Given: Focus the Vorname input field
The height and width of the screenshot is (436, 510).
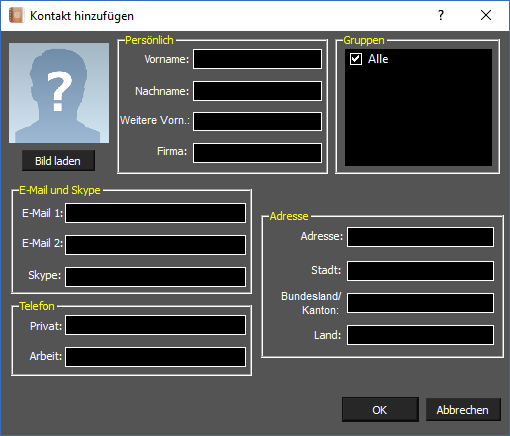Looking at the screenshot, I should point(257,59).
